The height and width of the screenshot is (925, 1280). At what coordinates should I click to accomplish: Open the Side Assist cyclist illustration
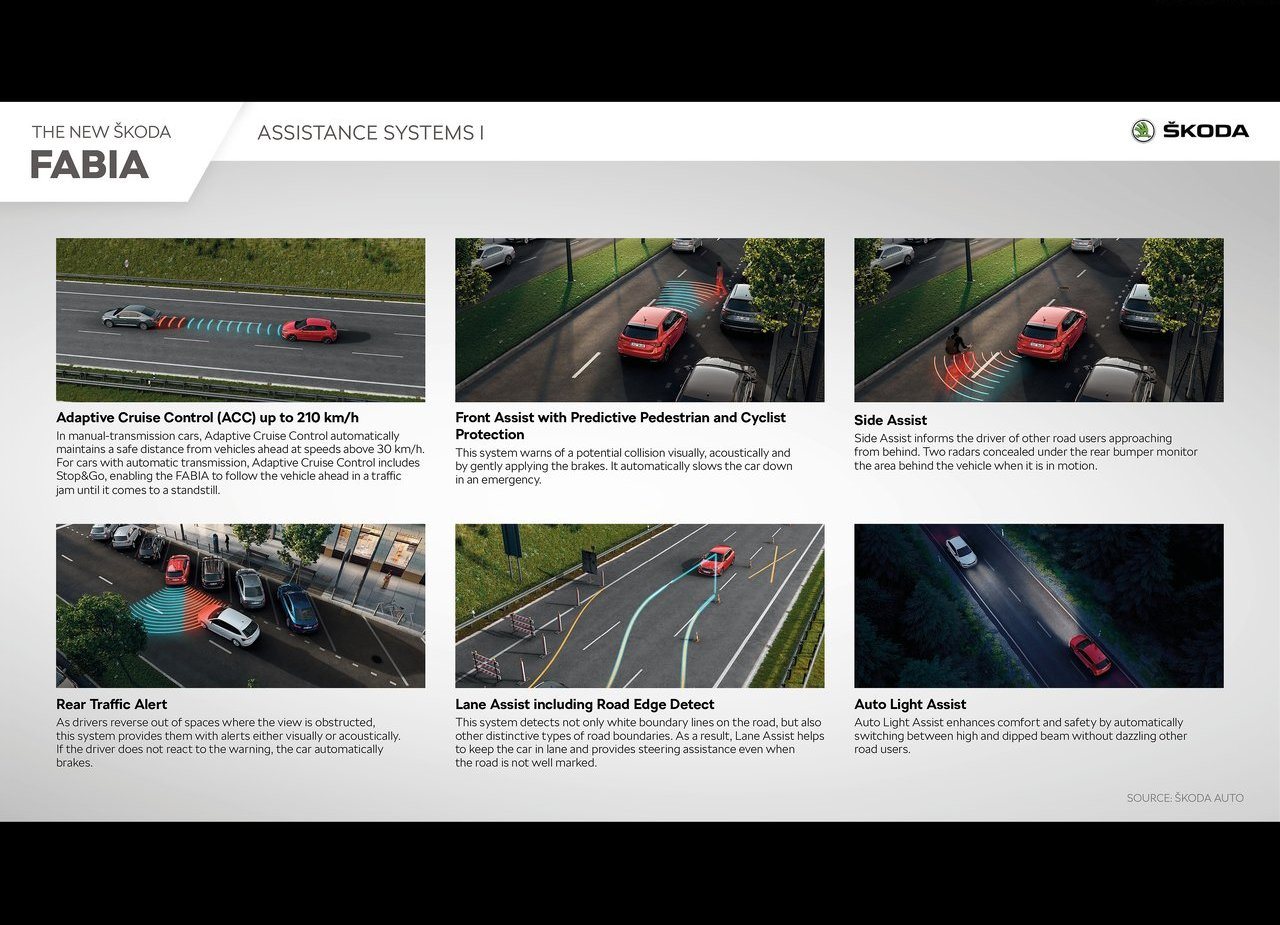[1039, 320]
